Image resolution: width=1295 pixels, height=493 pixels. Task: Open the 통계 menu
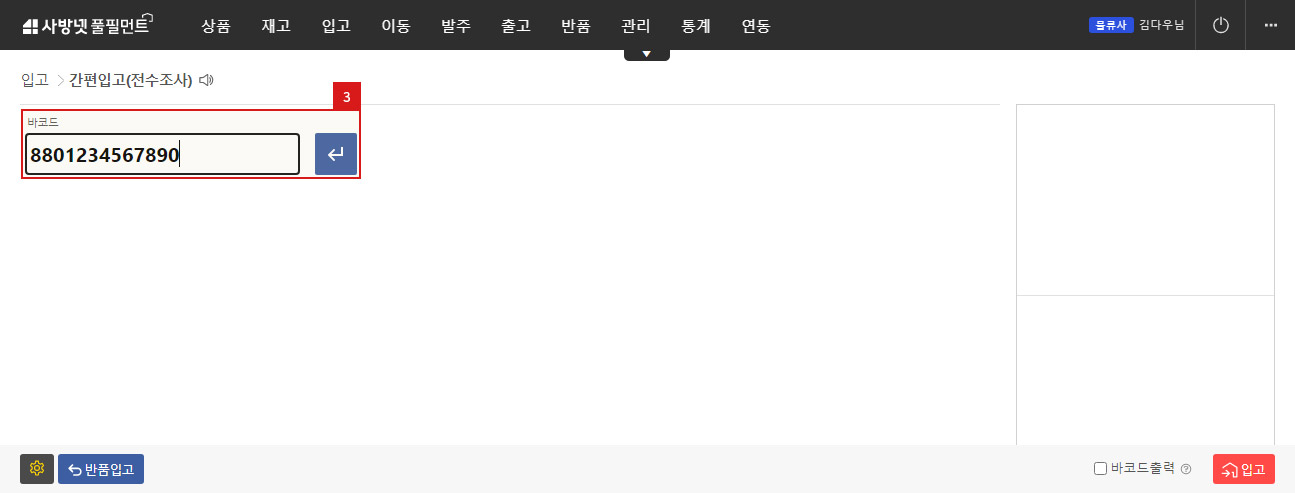[x=696, y=26]
